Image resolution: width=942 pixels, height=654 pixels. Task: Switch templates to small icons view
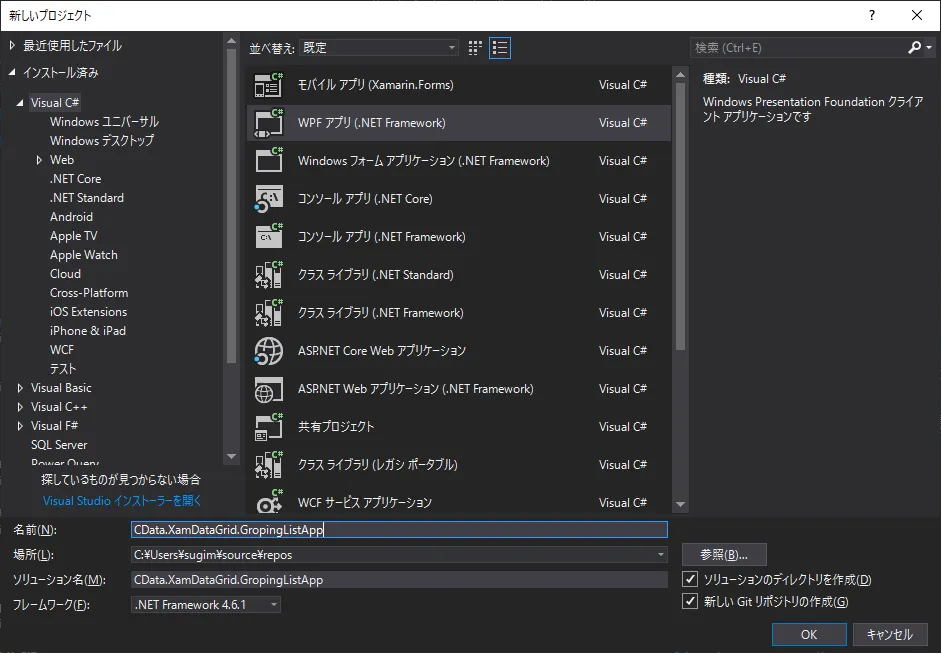[x=474, y=47]
